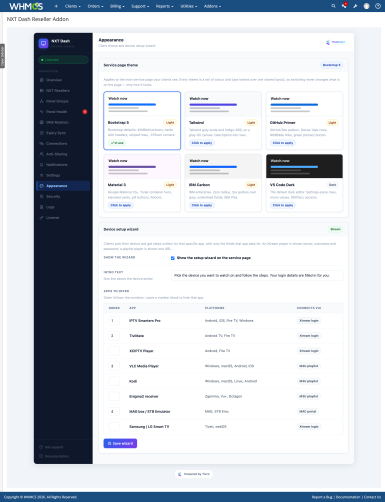Click the notifications flag icon with red badge
Viewport: 385px width, 502px height.
click(344, 6)
